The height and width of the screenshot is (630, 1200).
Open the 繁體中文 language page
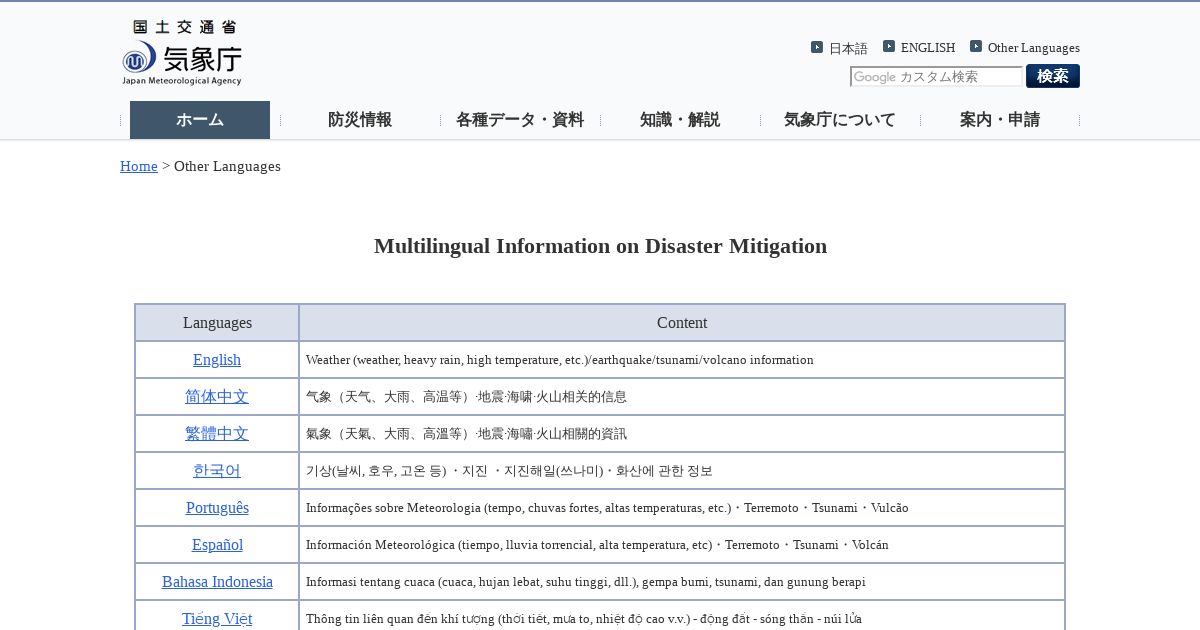point(217,434)
